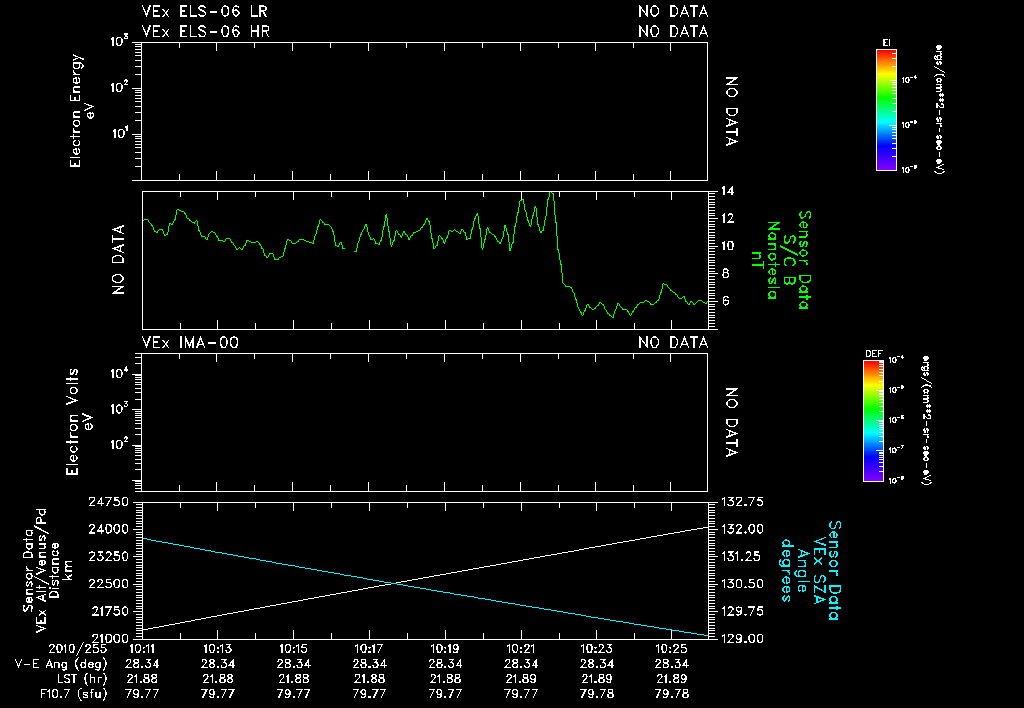Click the 8 nT tick label

[x=724, y=274]
